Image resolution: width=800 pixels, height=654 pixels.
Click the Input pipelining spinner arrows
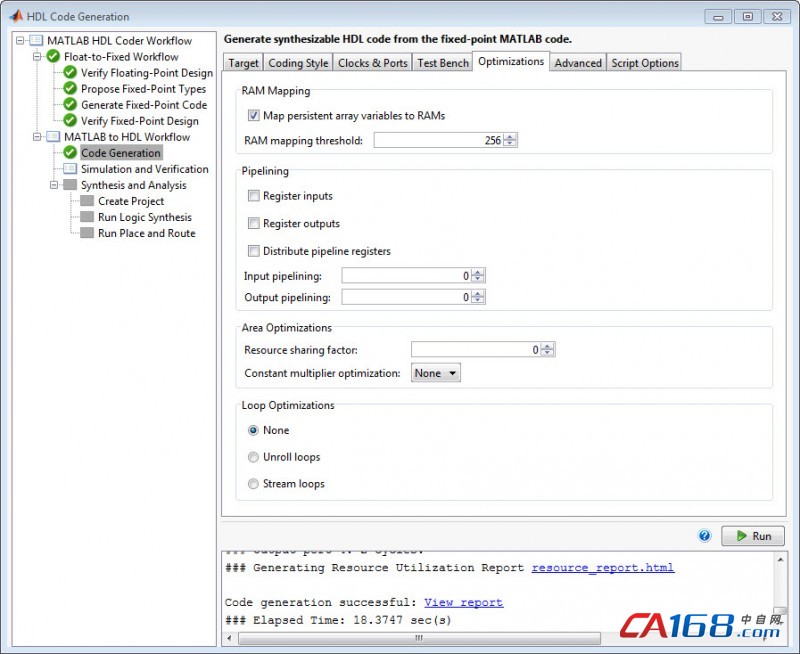pyautogui.click(x=478, y=275)
